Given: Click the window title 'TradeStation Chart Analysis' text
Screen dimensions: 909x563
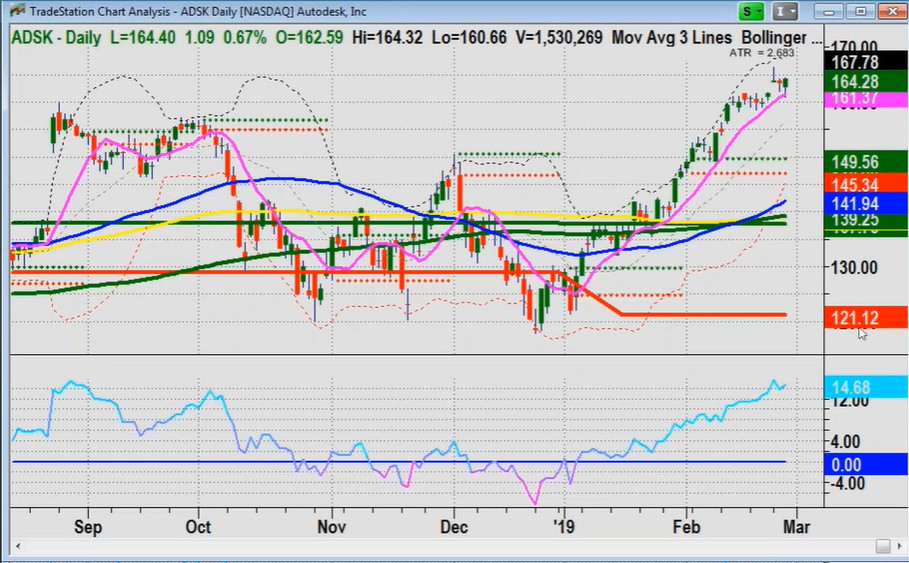Looking at the screenshot, I should (x=100, y=11).
